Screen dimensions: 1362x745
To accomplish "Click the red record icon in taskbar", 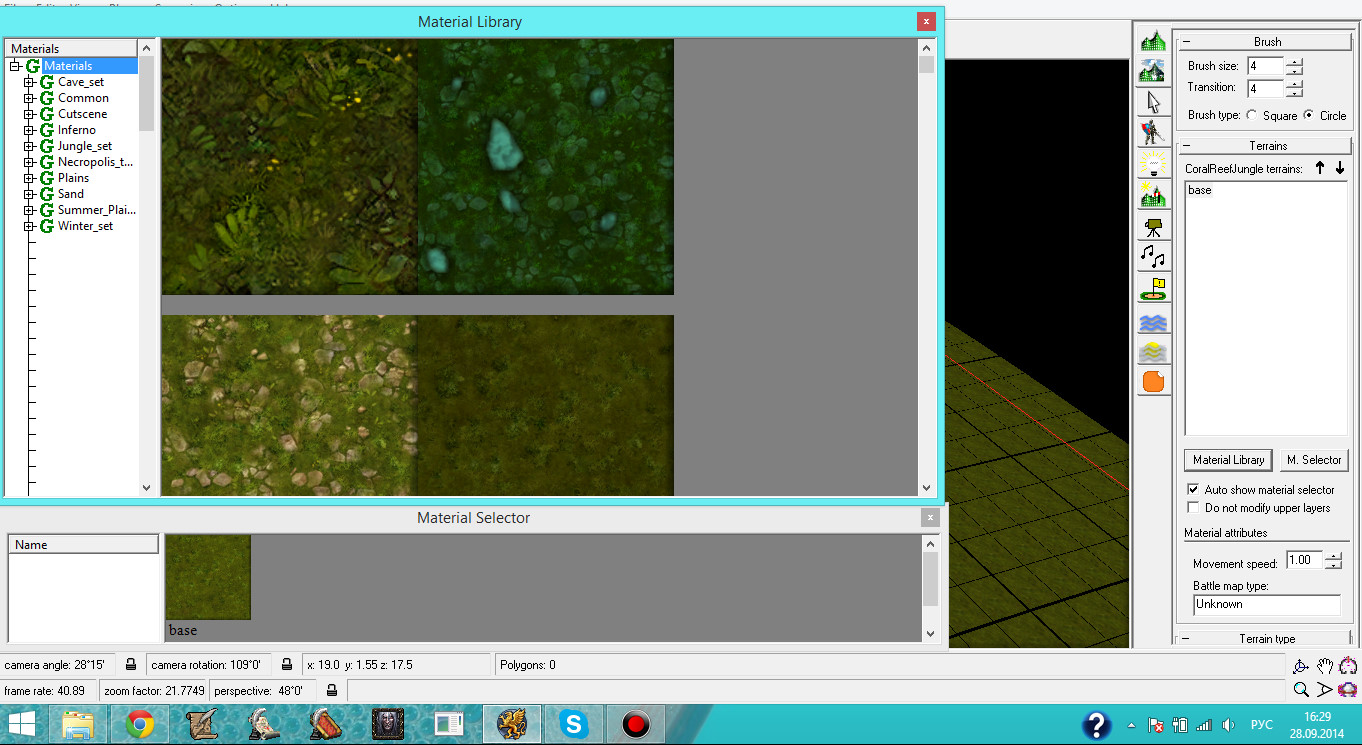I will tap(635, 724).
